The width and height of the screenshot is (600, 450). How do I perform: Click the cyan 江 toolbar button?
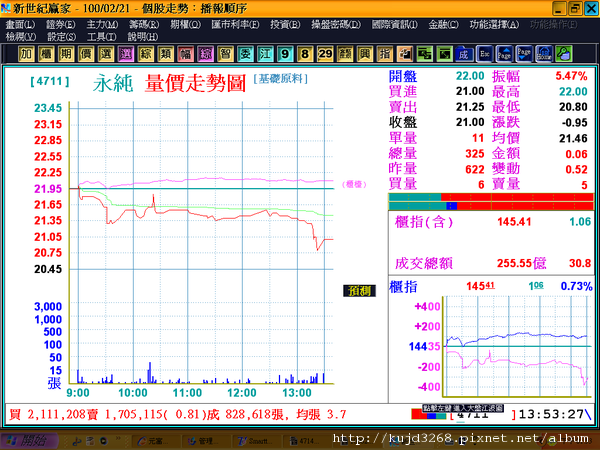(x=265, y=54)
